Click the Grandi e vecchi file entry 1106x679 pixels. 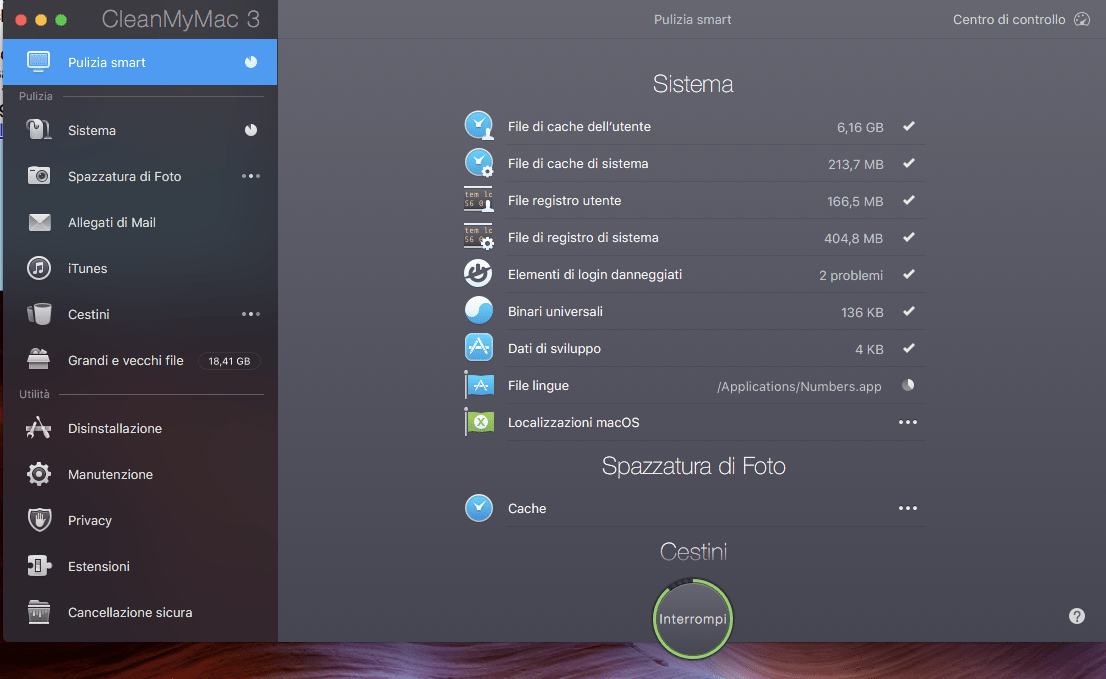coord(125,360)
